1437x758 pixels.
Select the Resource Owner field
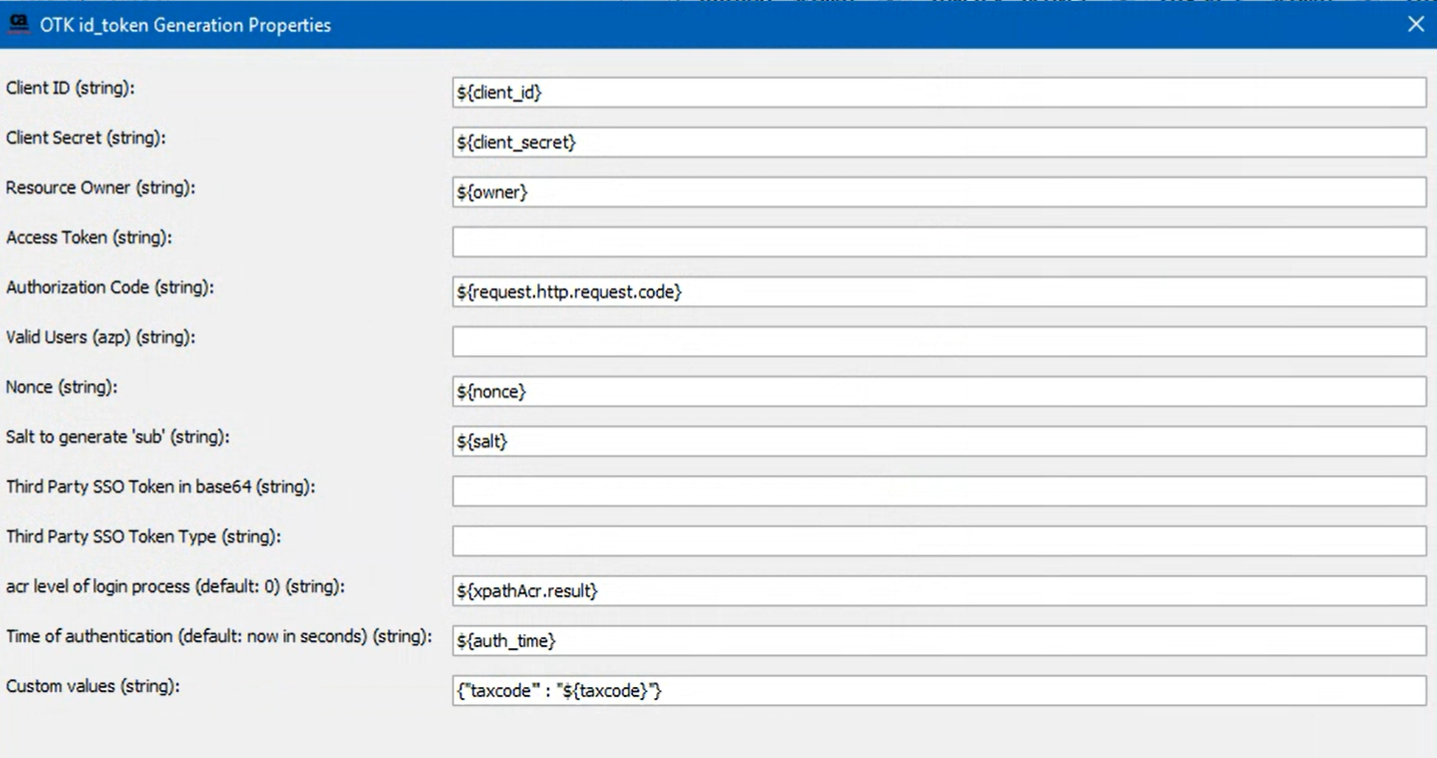[938, 191]
